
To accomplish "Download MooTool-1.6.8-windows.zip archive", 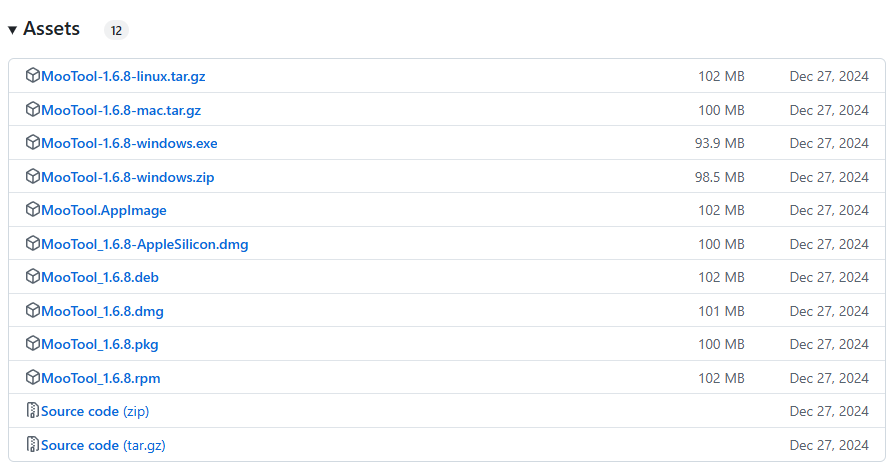I will click(128, 177).
